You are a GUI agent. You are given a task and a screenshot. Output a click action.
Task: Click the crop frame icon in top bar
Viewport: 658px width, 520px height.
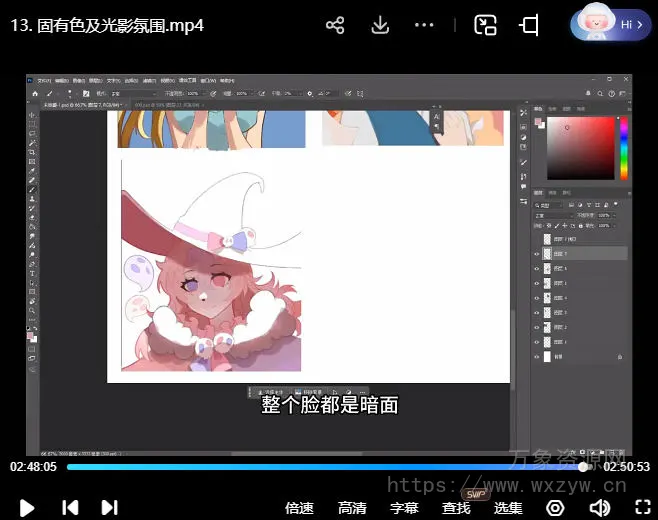pos(530,25)
